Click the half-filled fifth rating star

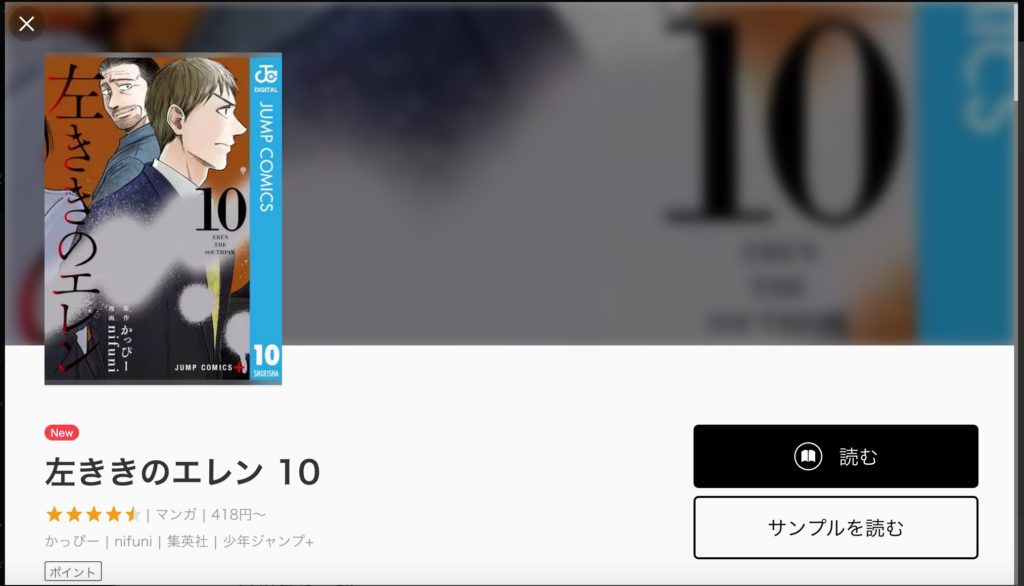(133, 514)
